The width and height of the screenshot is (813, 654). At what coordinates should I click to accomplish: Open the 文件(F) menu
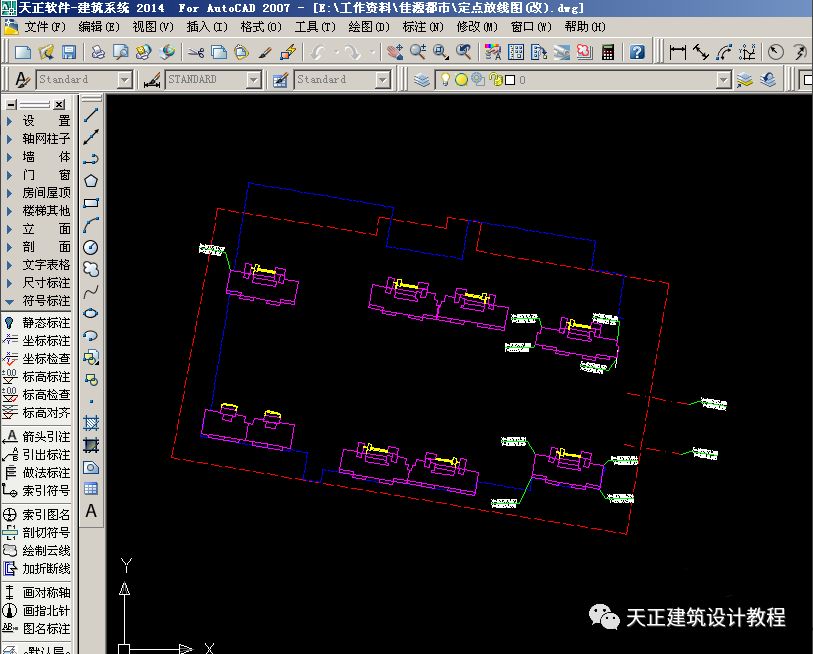[45, 26]
